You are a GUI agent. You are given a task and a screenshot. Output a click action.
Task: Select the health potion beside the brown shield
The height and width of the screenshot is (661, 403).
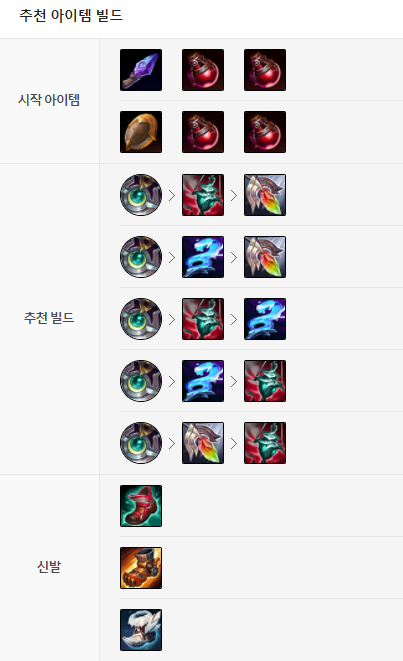coord(203,132)
